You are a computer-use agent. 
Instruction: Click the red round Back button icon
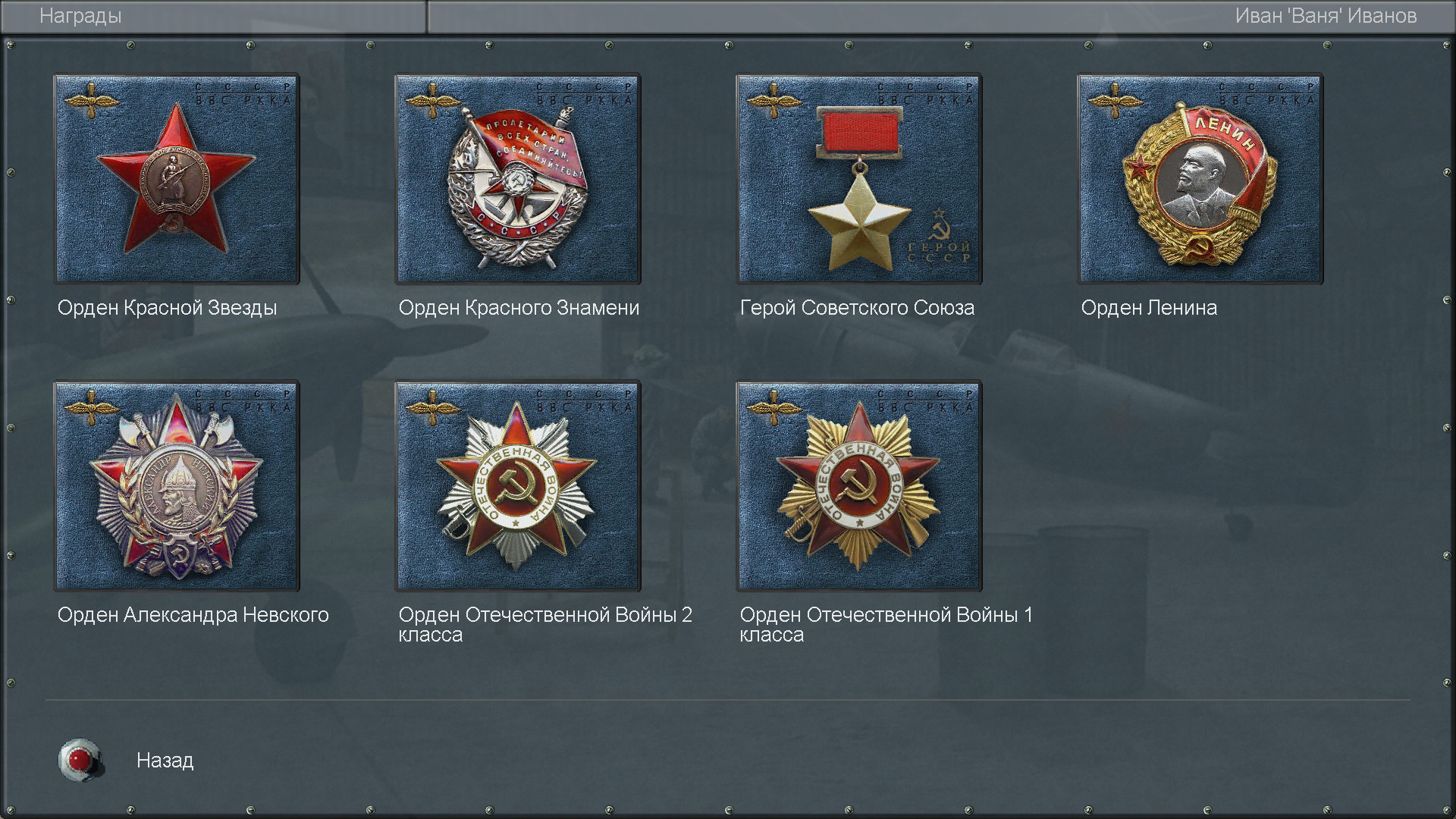[x=80, y=760]
